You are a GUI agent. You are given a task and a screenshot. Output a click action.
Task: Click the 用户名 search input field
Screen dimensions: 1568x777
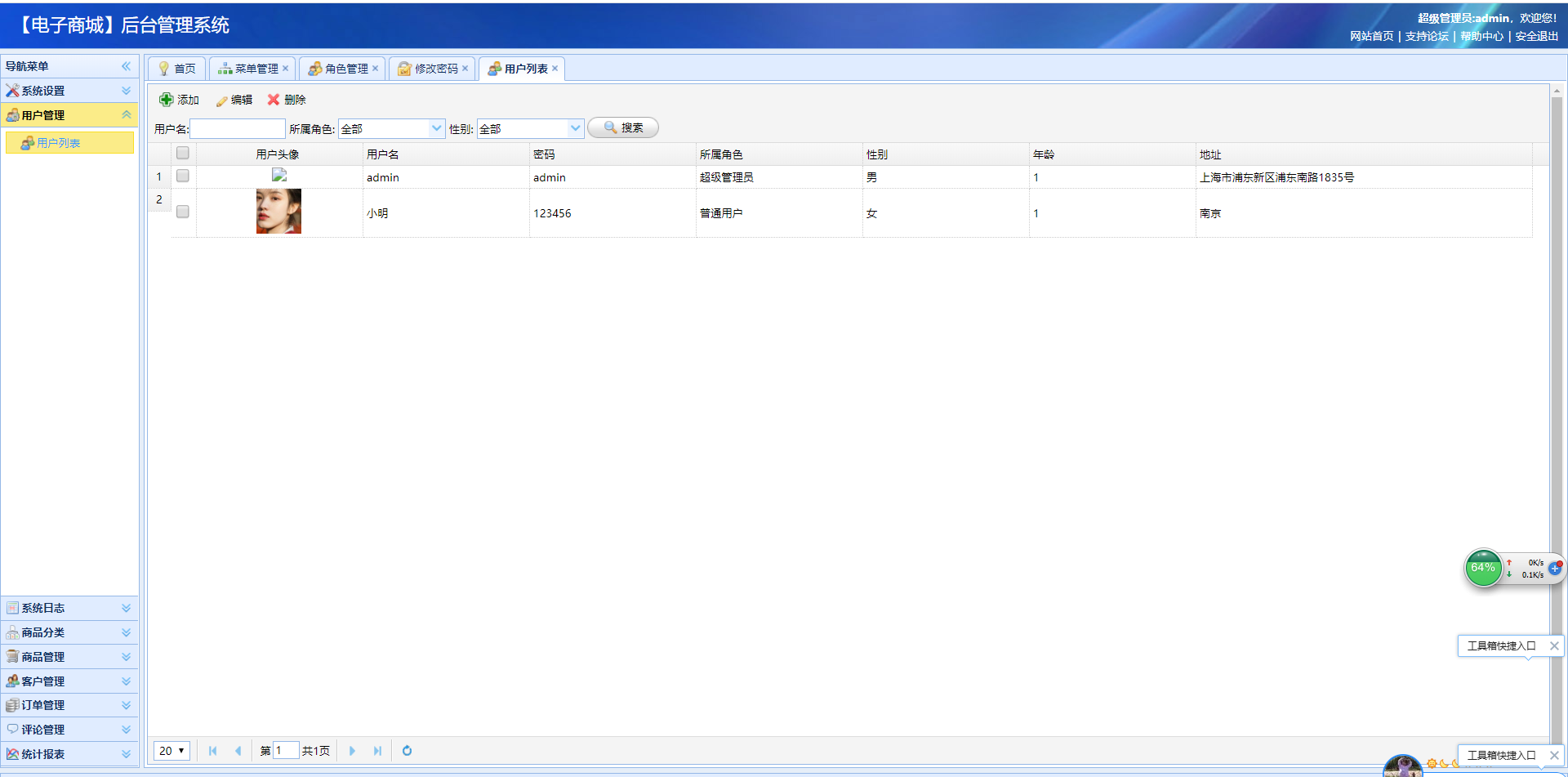point(238,128)
